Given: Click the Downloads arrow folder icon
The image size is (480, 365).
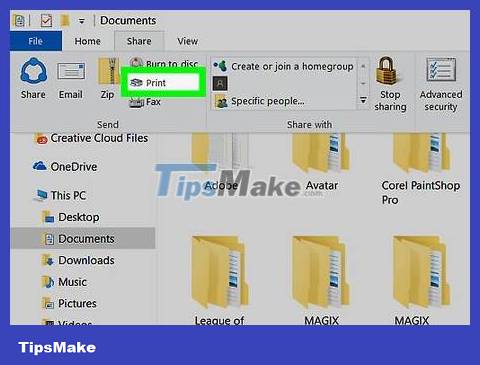Looking at the screenshot, I should coord(48,260).
